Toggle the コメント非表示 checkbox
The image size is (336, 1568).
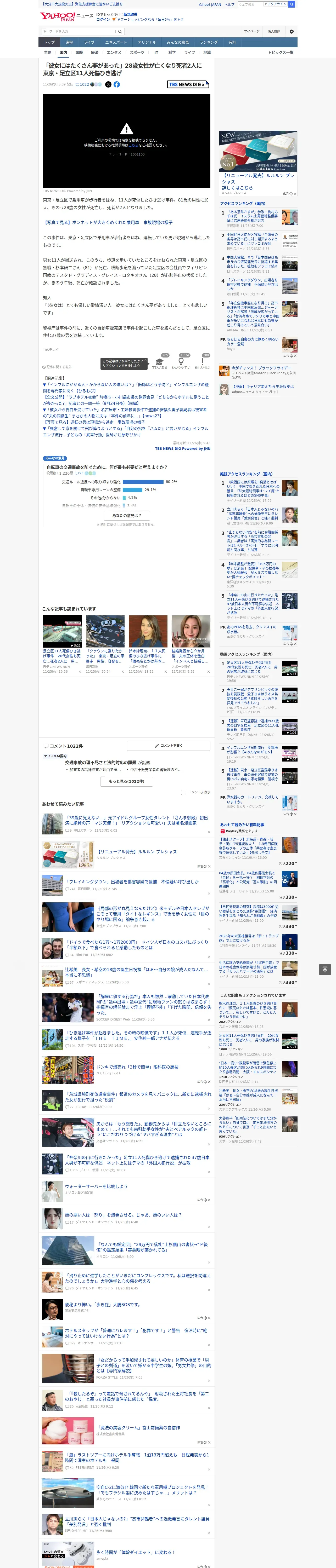click(183, 793)
